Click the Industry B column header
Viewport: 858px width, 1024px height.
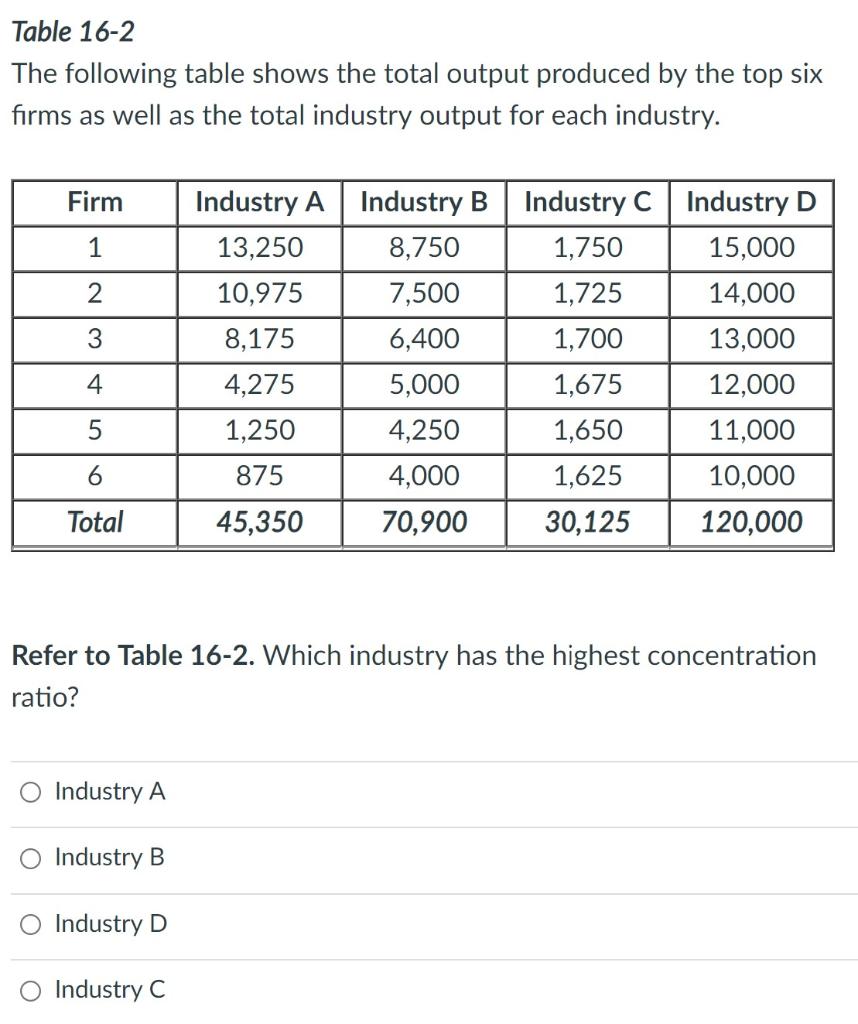tap(425, 203)
